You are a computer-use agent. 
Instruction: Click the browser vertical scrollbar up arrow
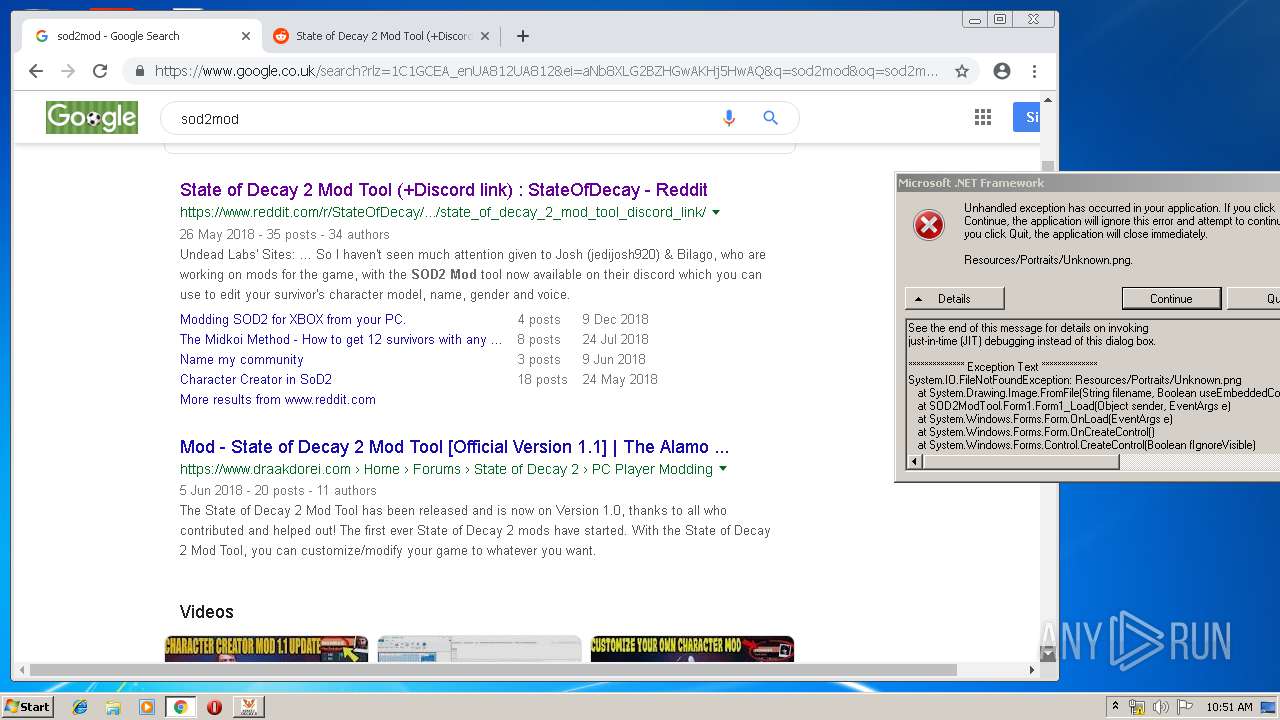coord(1048,100)
